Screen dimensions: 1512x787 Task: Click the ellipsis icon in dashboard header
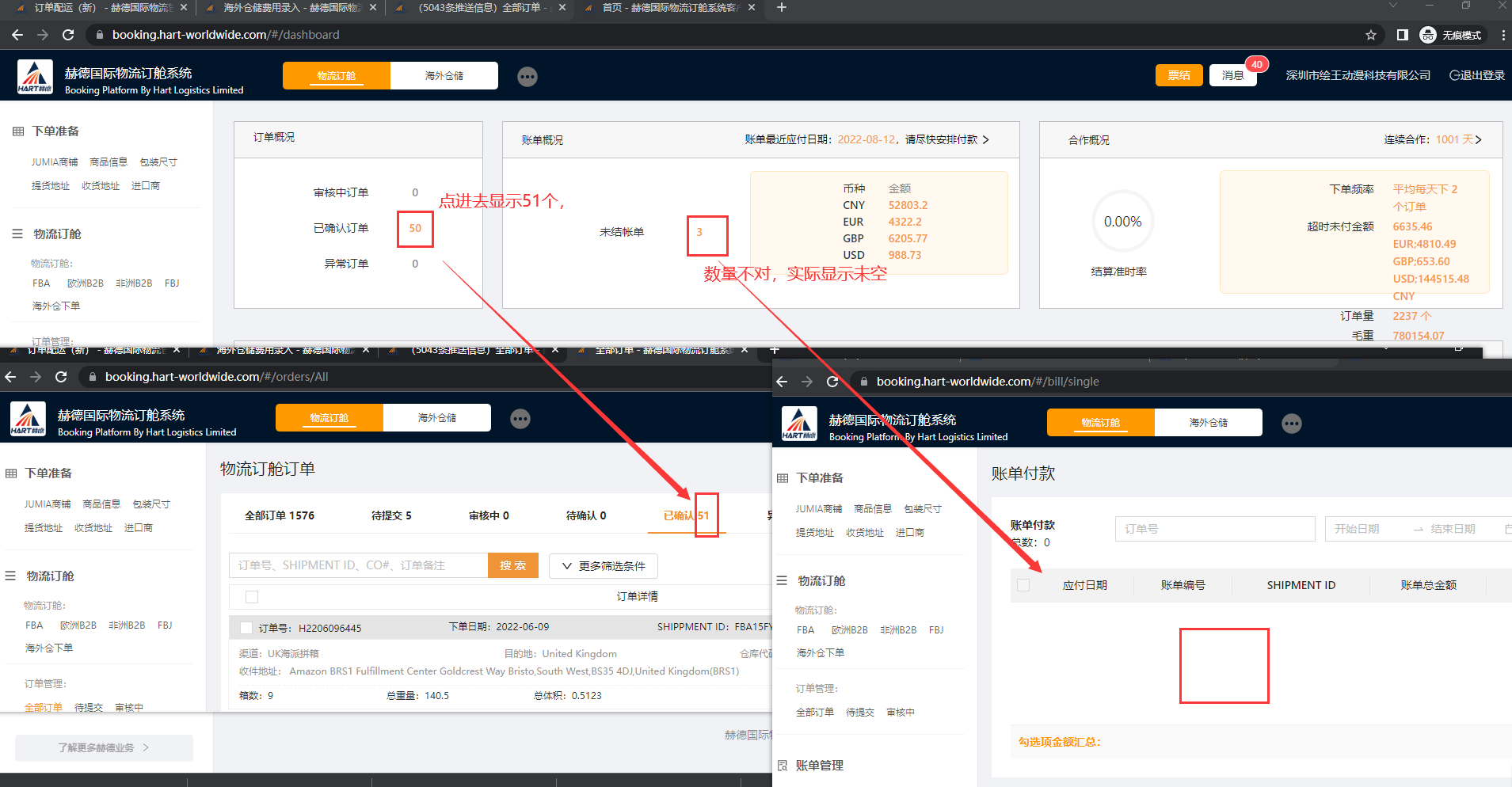pyautogui.click(x=527, y=76)
